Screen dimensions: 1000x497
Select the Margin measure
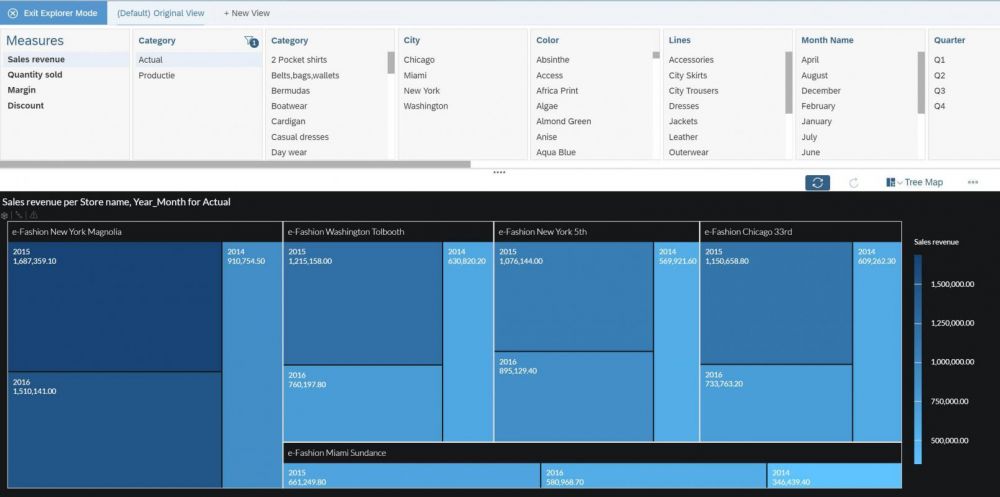[65, 90]
